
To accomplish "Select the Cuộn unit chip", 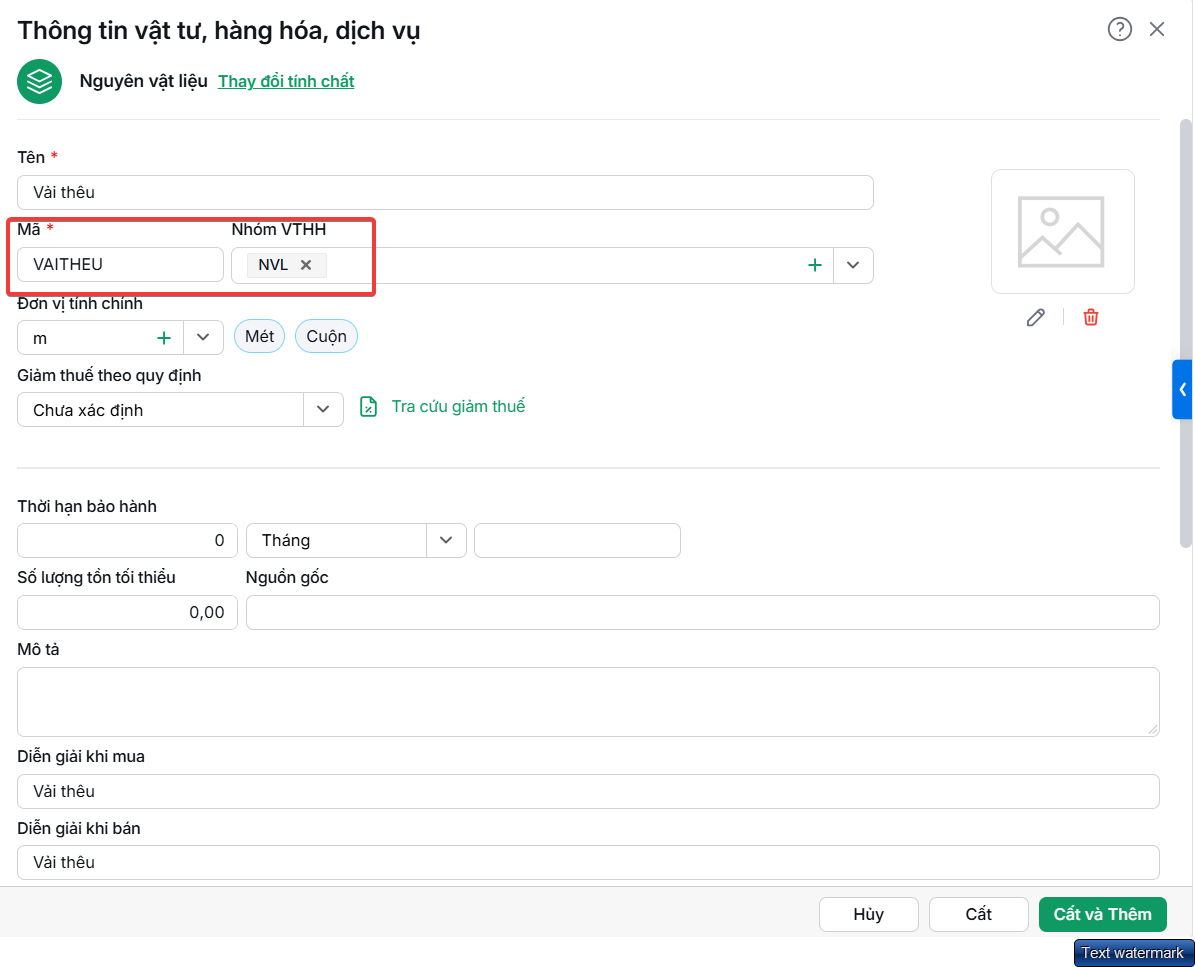I will 326,336.
